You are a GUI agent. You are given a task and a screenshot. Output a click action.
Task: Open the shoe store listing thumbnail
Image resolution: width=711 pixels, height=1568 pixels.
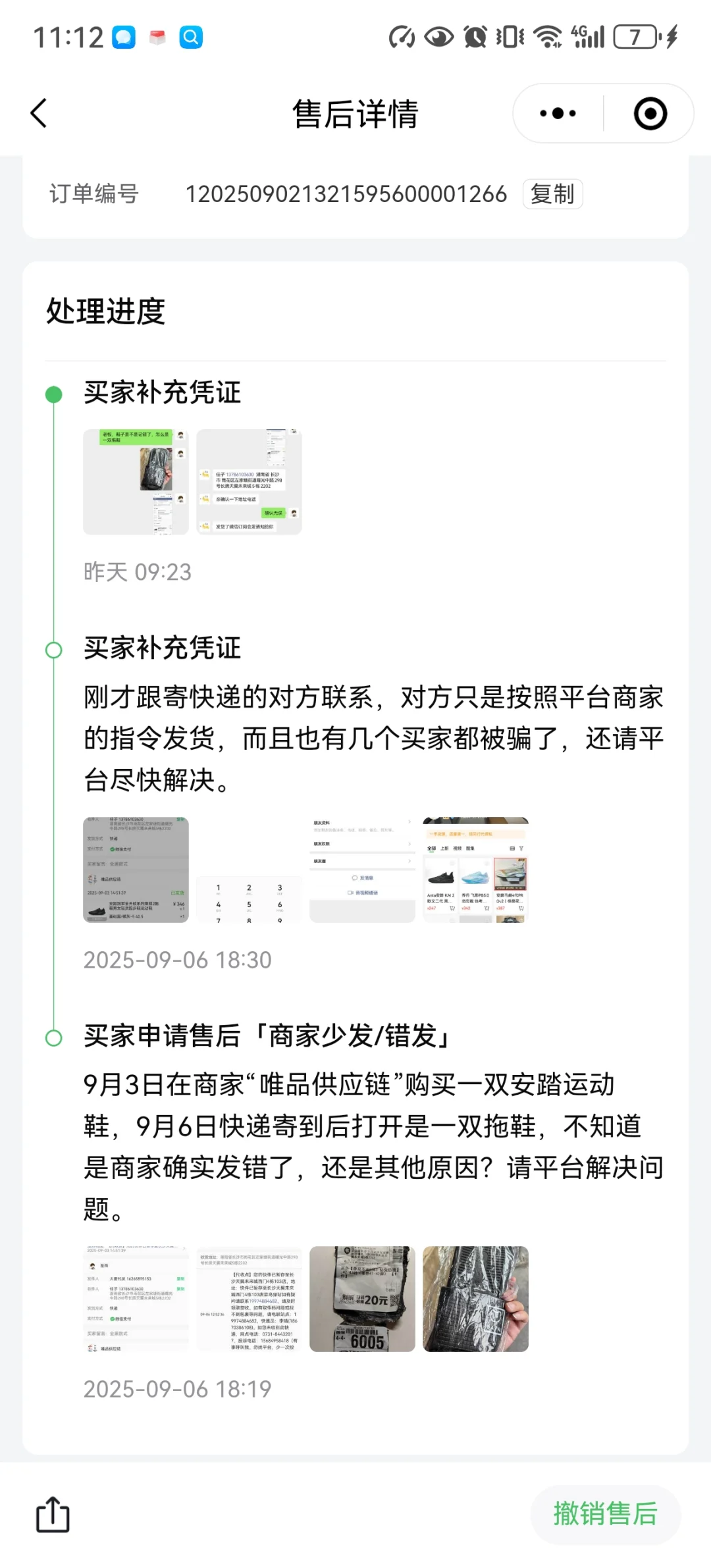[x=475, y=870]
